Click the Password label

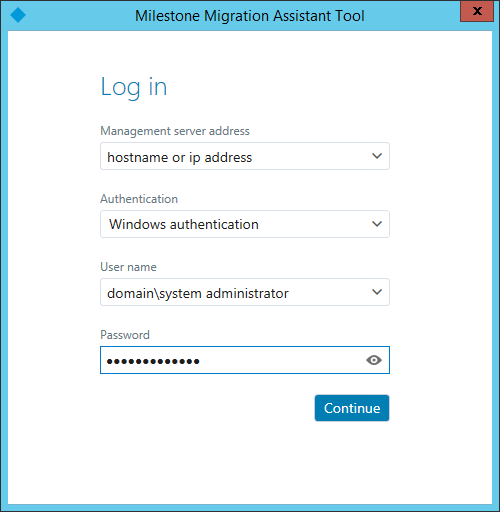125,335
